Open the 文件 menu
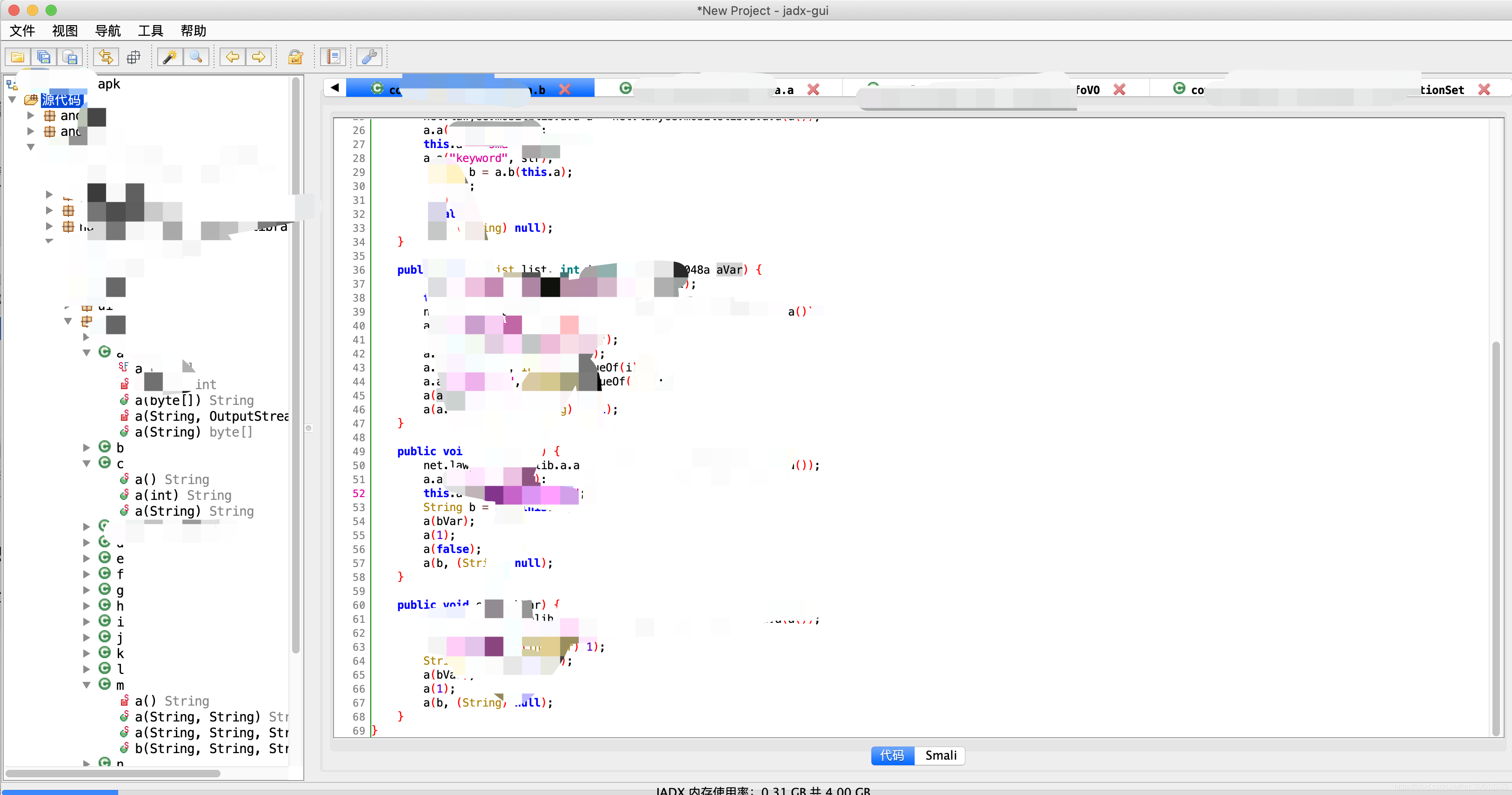 point(22,31)
